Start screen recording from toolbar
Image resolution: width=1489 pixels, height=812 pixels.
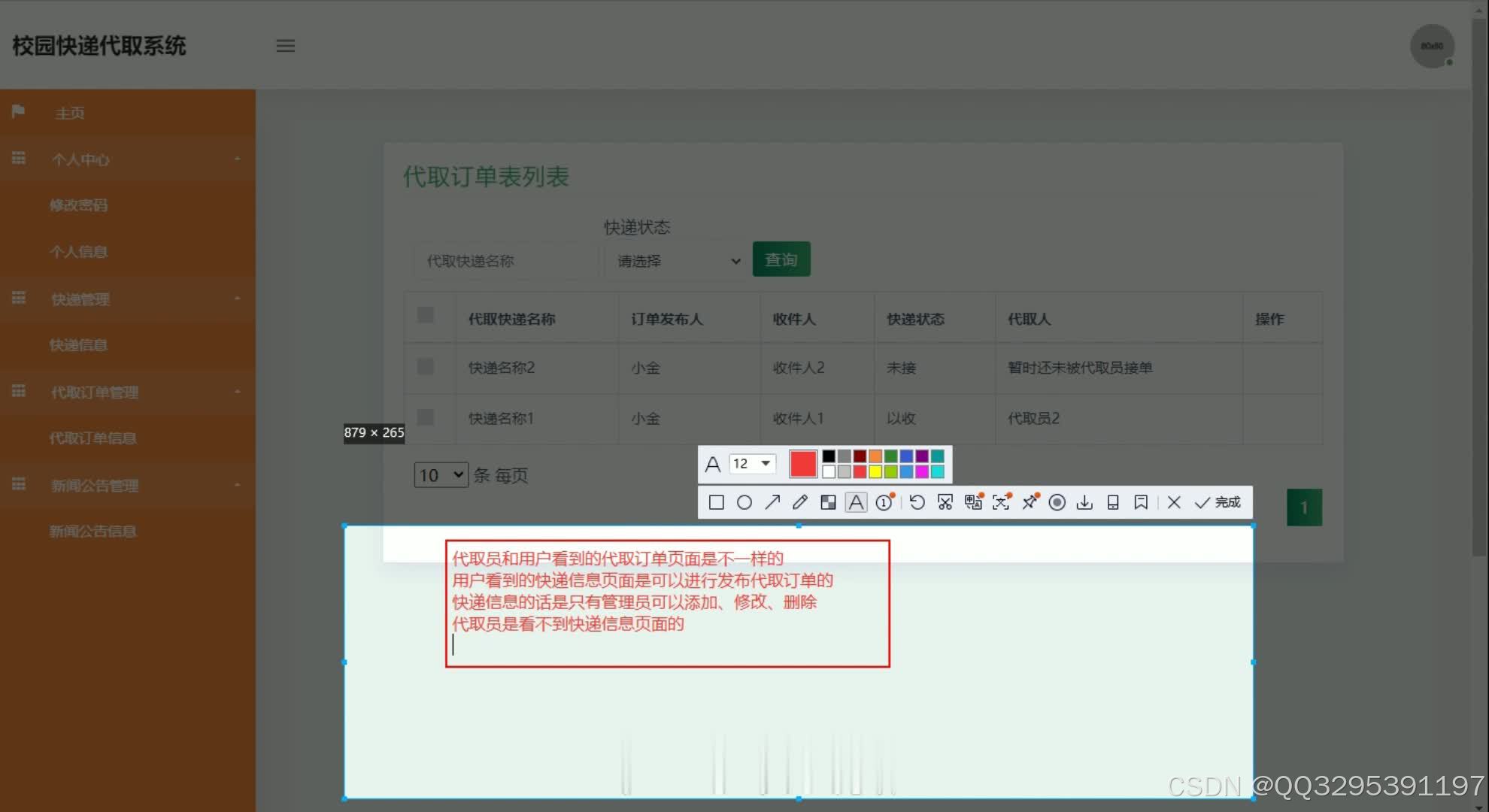(x=1057, y=502)
